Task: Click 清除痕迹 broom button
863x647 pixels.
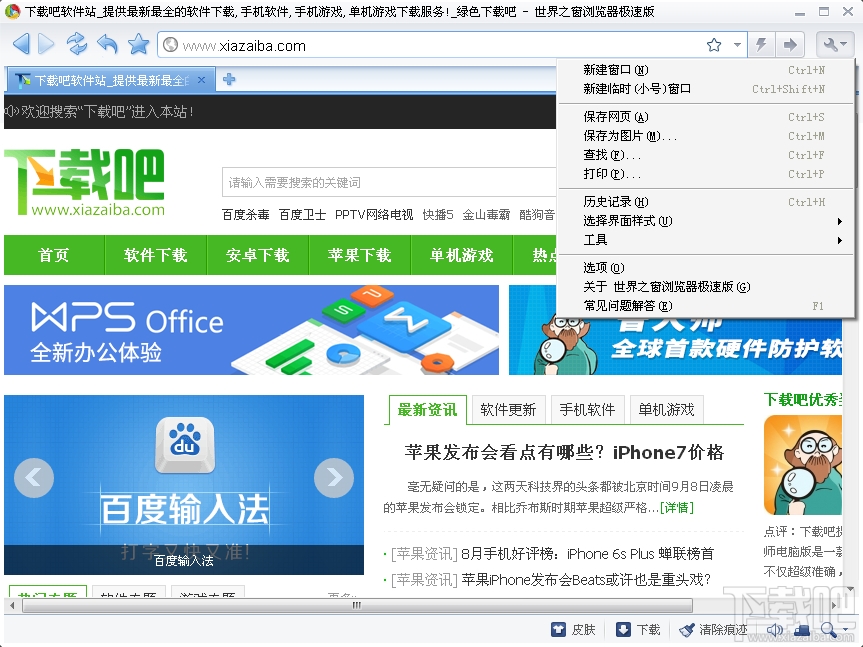Action: (x=713, y=629)
